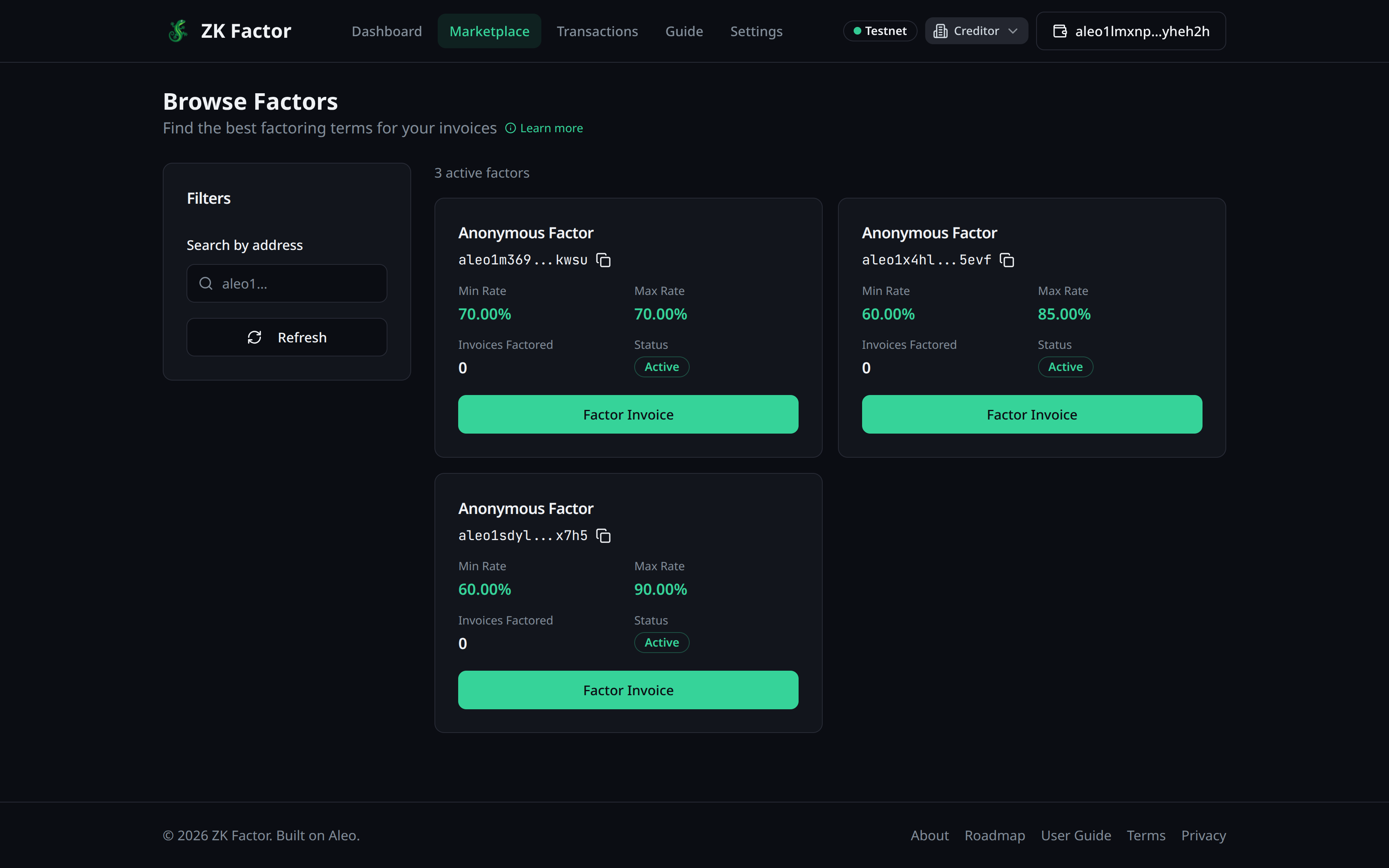Screen dimensions: 1389x868
Task: Click the refresh arrows icon on the Refresh button
Action: [x=255, y=337]
